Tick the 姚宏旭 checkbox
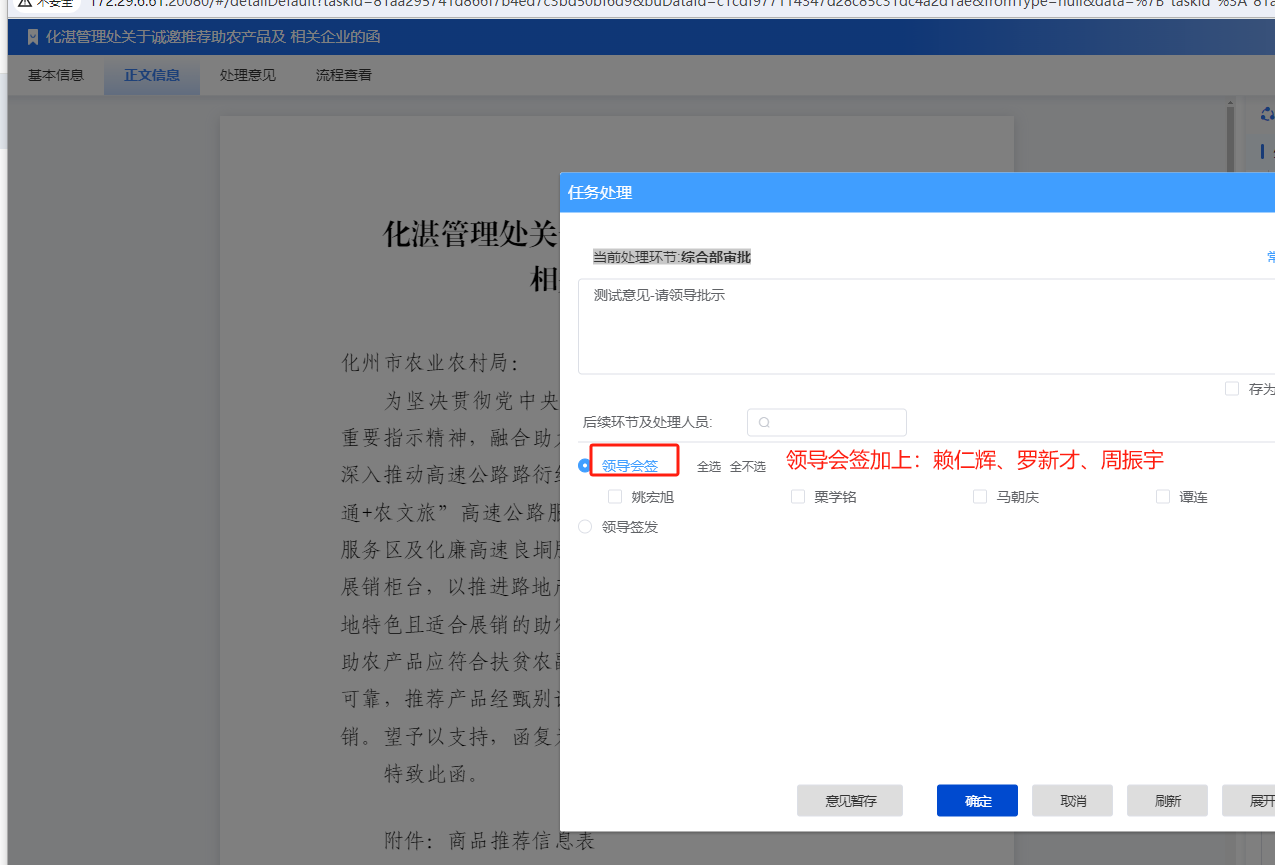The height and width of the screenshot is (865, 1275). 615,496
